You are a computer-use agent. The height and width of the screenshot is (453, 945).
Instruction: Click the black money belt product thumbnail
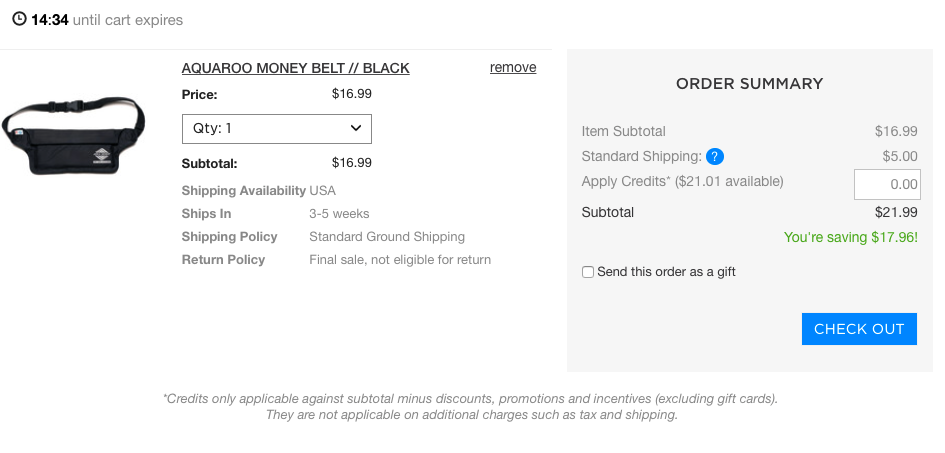[x=73, y=135]
